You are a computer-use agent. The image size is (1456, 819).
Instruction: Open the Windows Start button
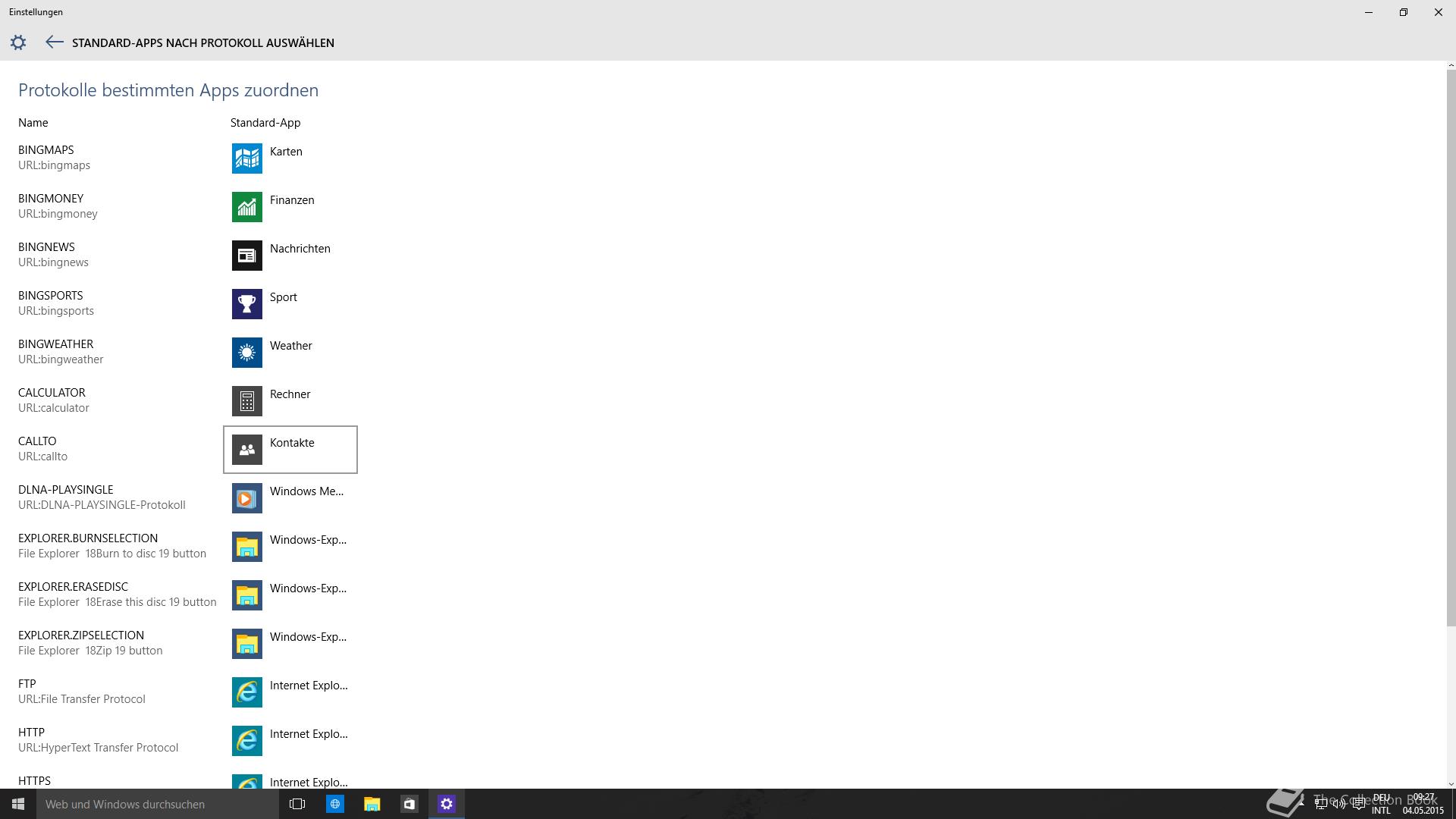click(18, 804)
